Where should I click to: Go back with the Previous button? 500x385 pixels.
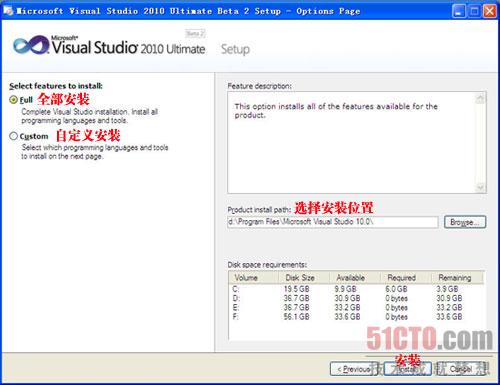pyautogui.click(x=354, y=369)
